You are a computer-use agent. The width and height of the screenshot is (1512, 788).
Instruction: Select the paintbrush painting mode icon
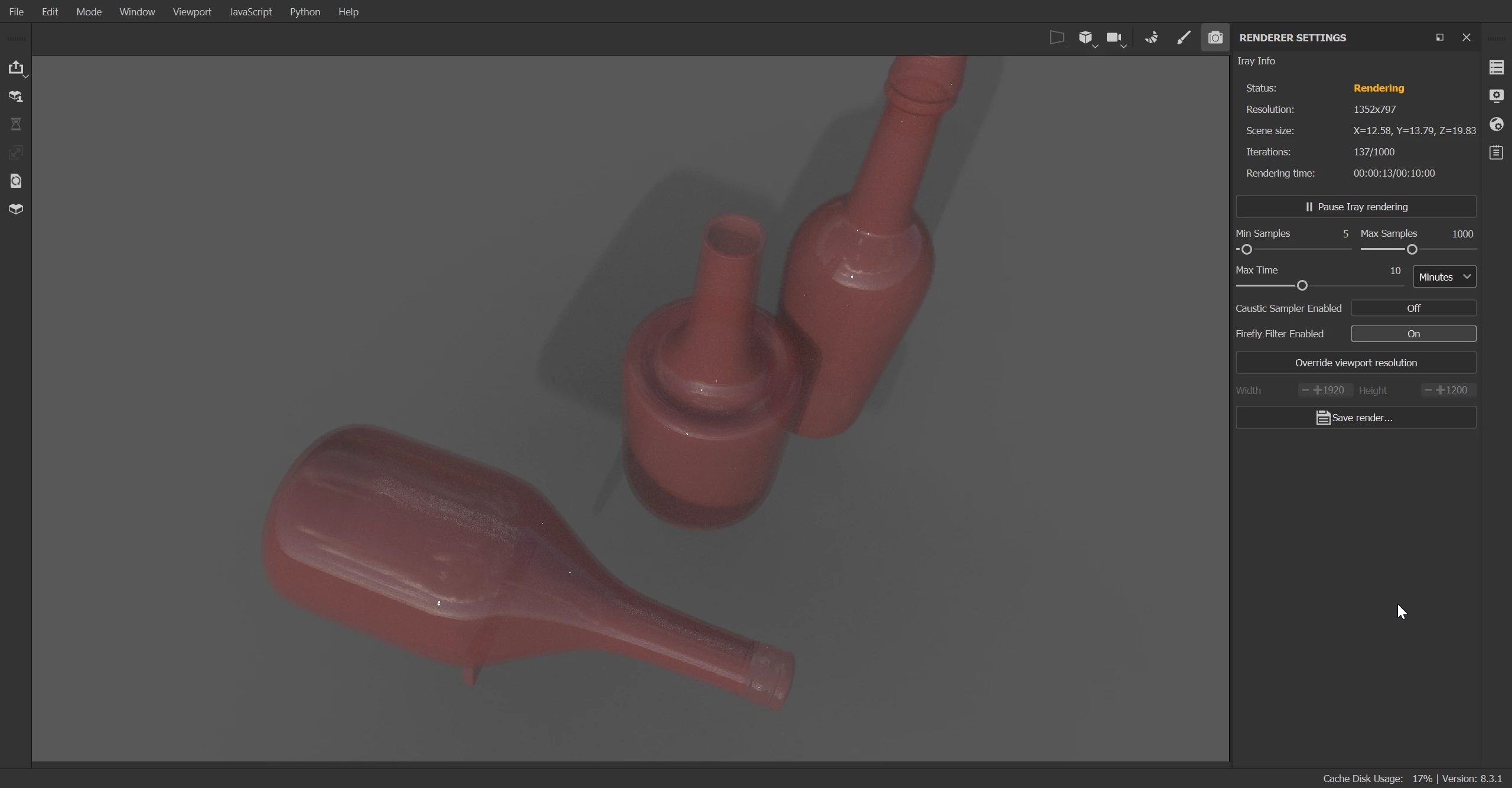[x=1183, y=38]
